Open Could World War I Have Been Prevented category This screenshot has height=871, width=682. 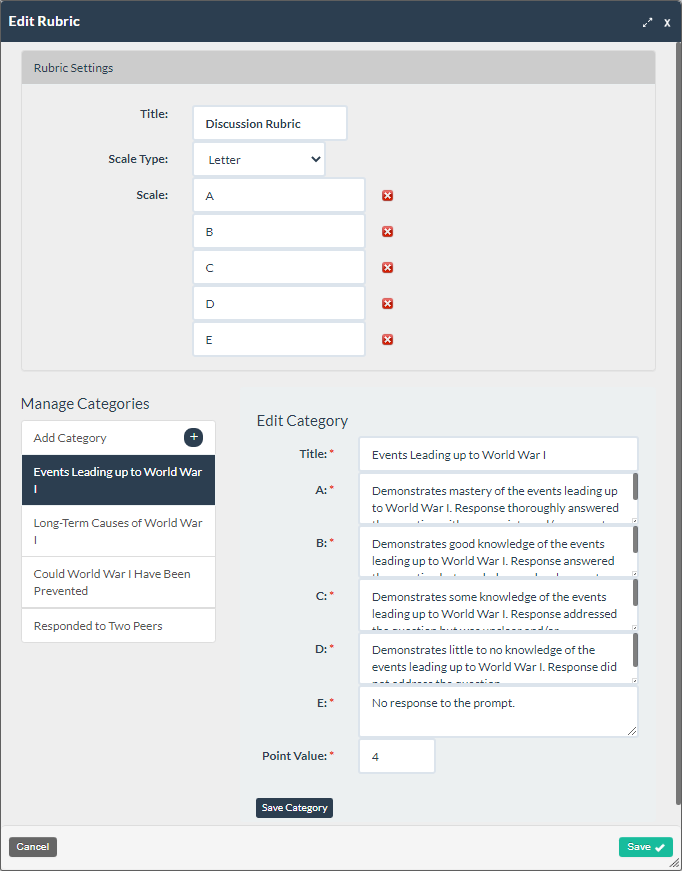click(118, 582)
